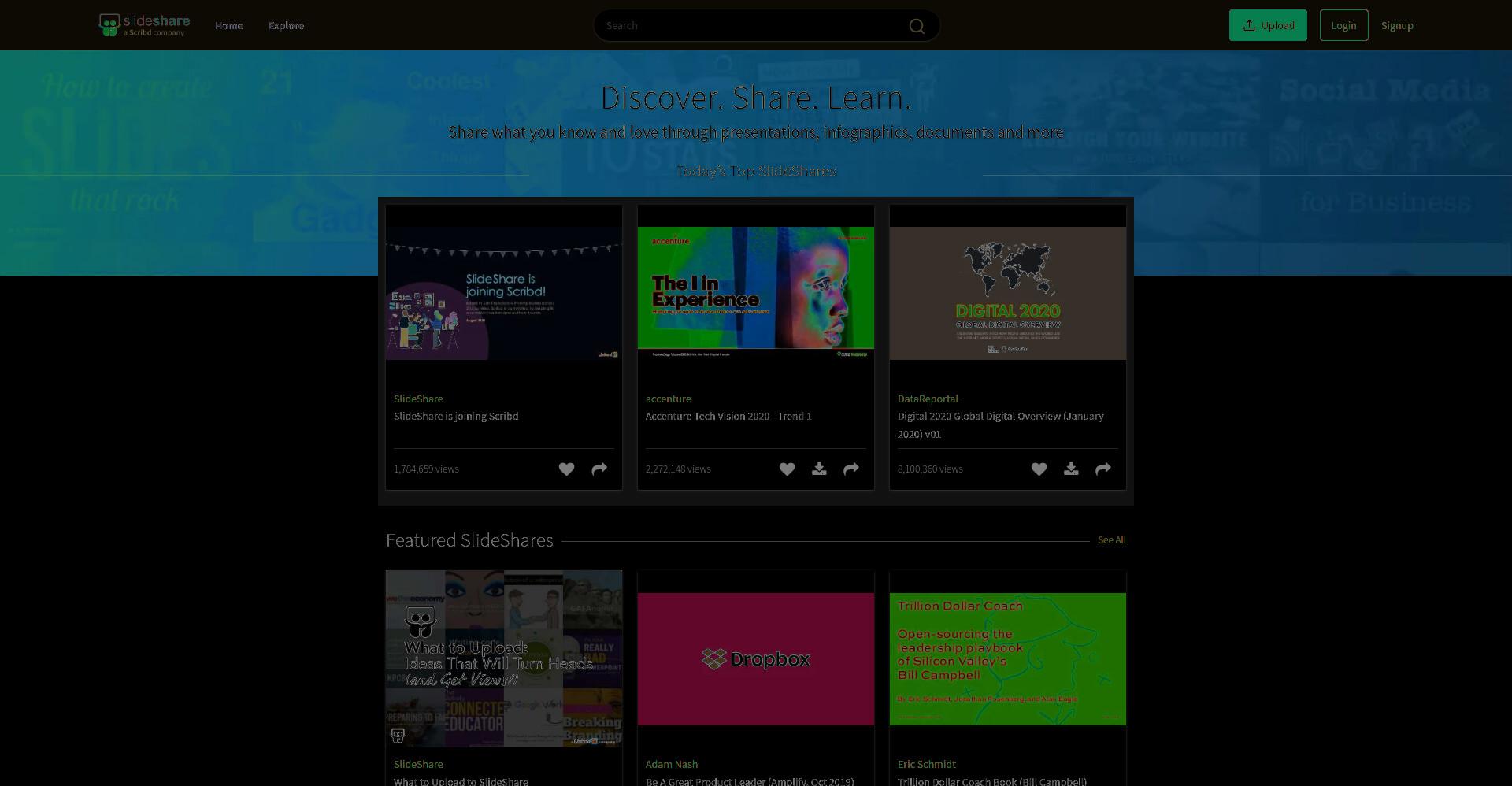Open 'Digital 2020 Global Digital Overview' title

tap(1001, 425)
